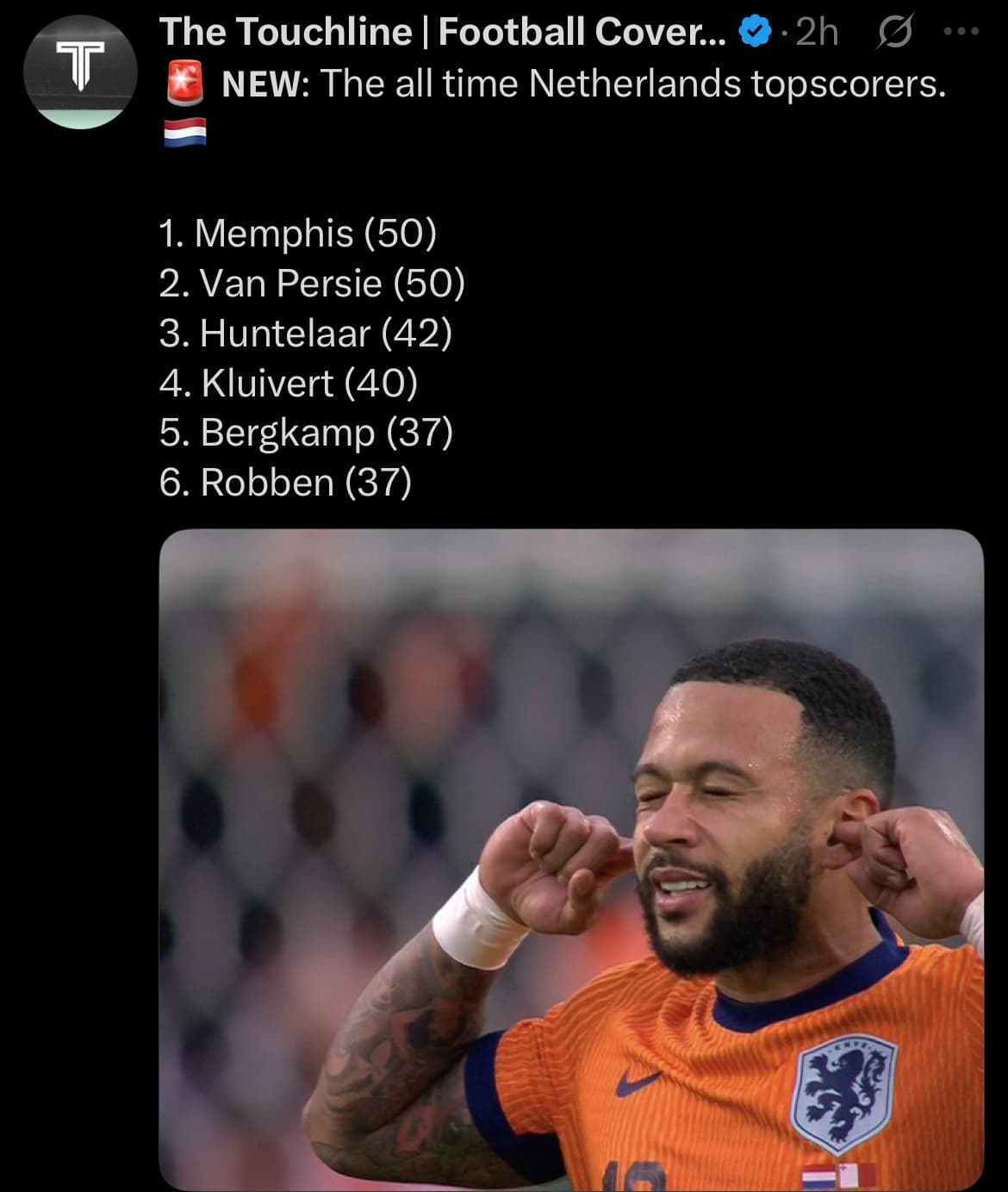Click the line '6. Robben (37)'
The height and width of the screenshot is (1192, 1008).
click(285, 483)
